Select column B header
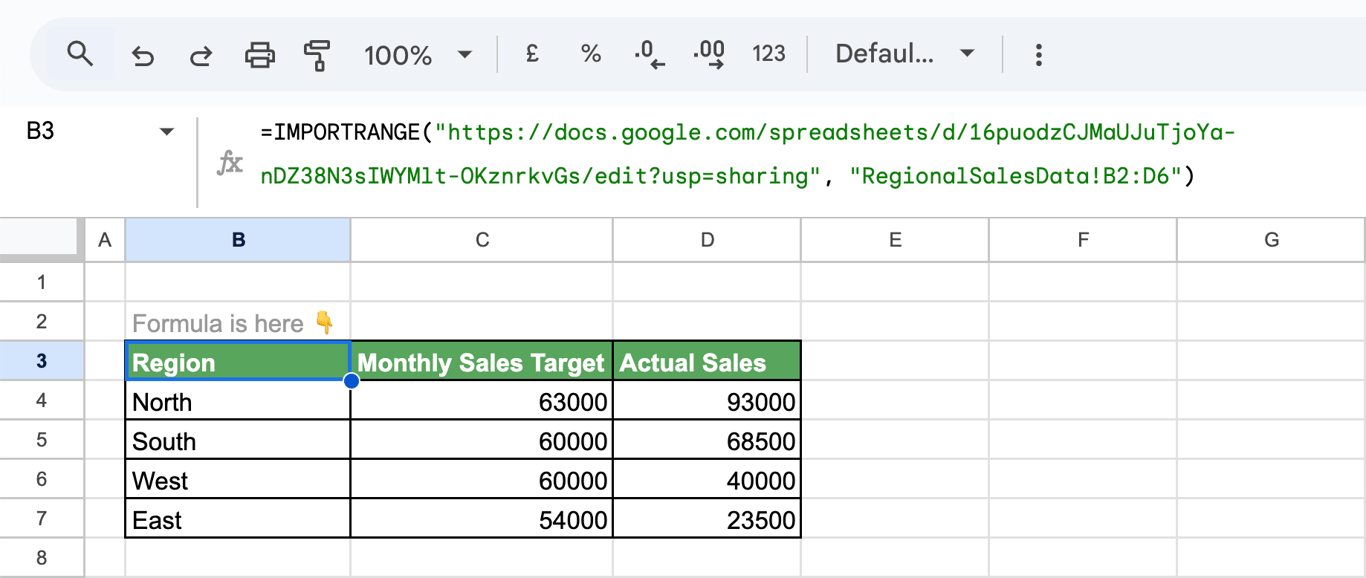 click(238, 240)
